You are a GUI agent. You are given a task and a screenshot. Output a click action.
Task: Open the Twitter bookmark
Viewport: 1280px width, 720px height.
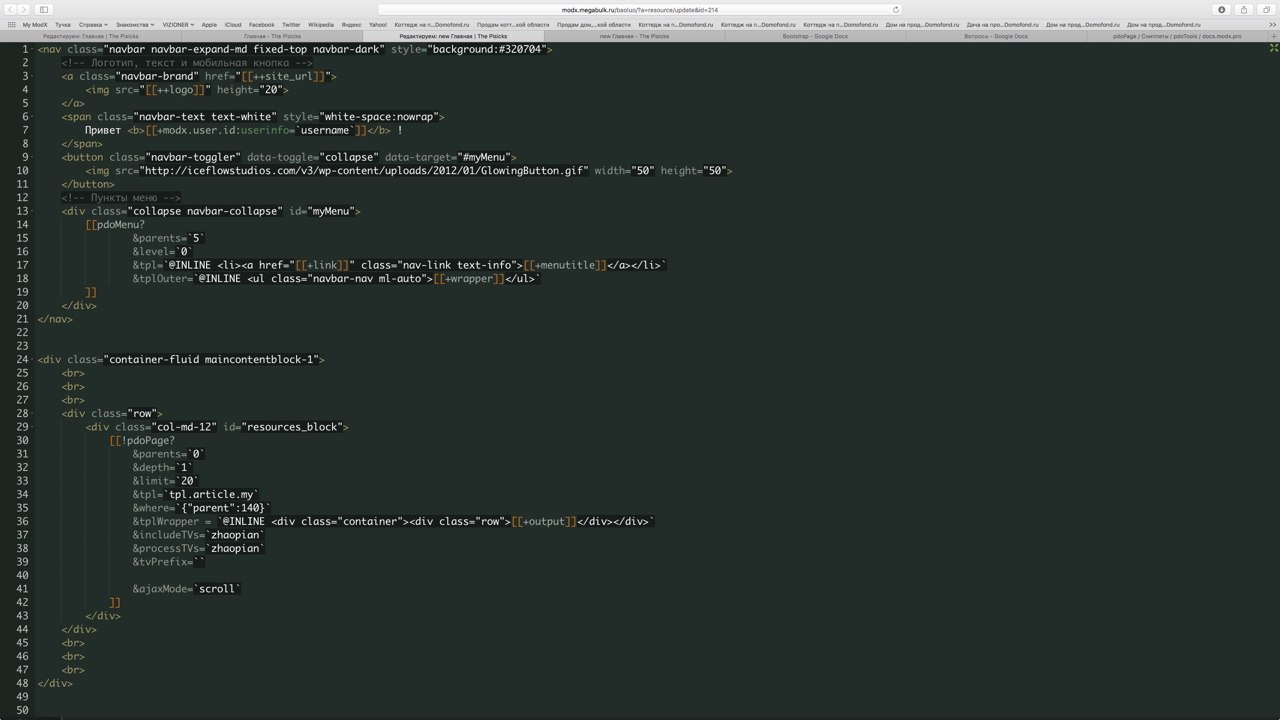click(291, 24)
